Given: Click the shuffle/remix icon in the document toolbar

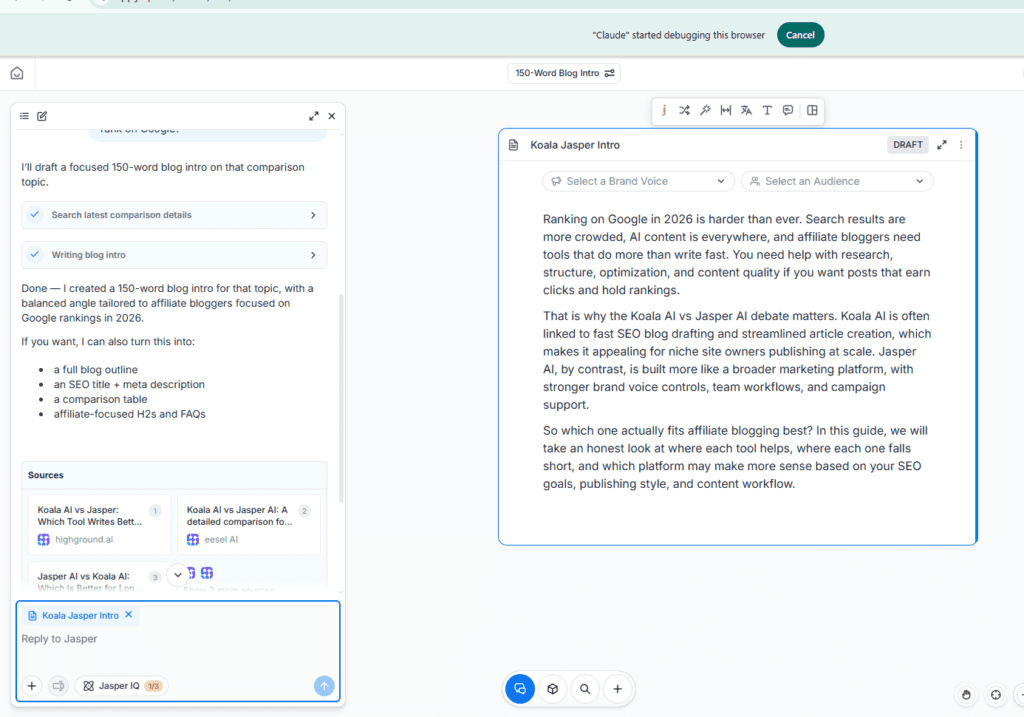Looking at the screenshot, I should (x=684, y=110).
